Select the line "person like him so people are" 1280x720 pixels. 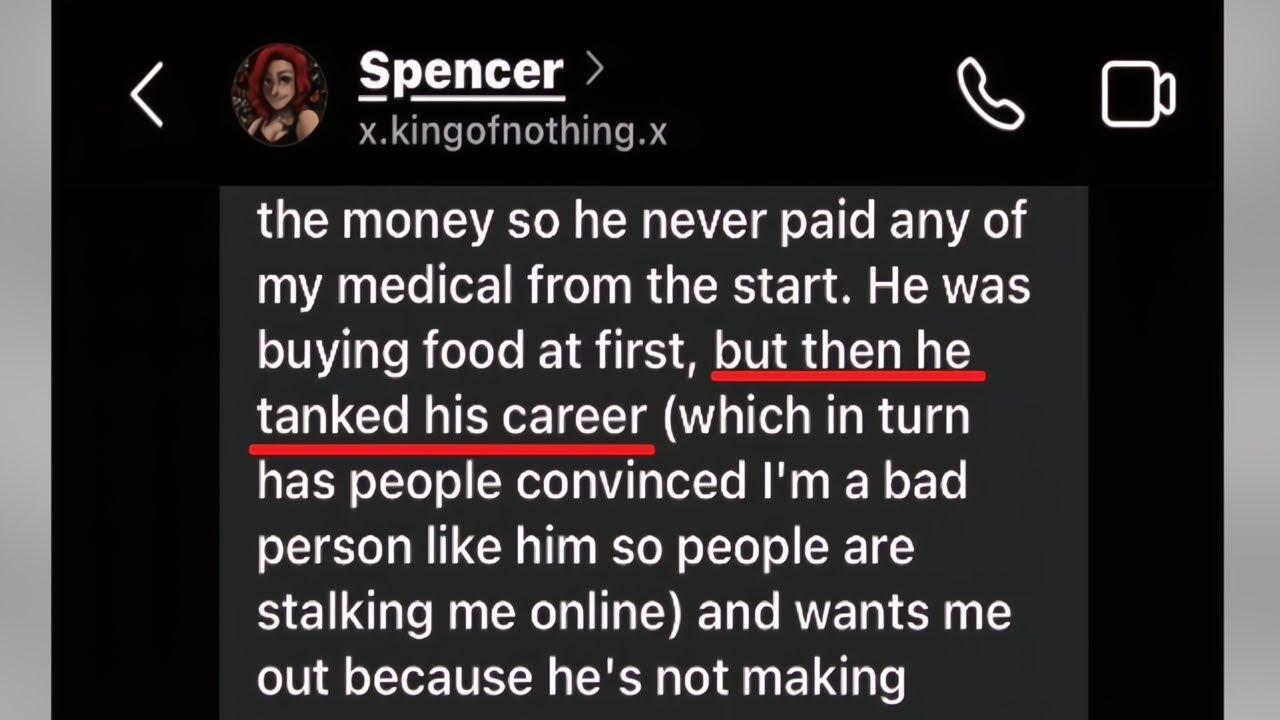[x=586, y=548]
